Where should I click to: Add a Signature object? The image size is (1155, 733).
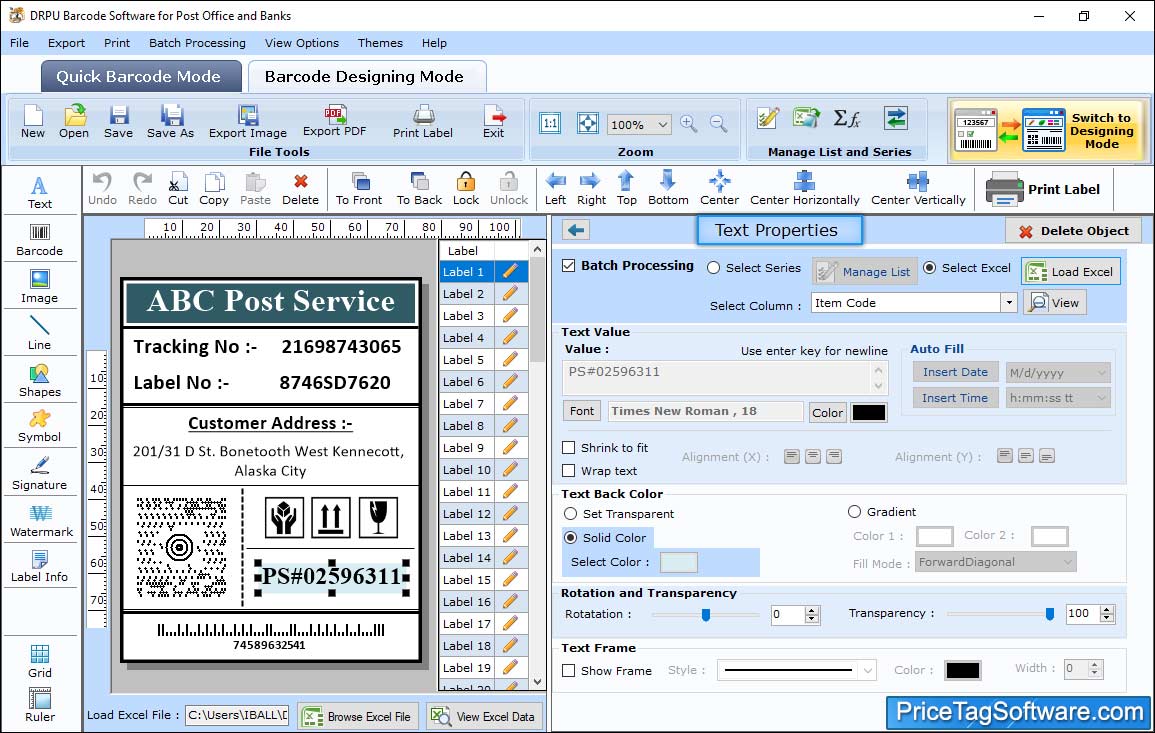pyautogui.click(x=40, y=474)
